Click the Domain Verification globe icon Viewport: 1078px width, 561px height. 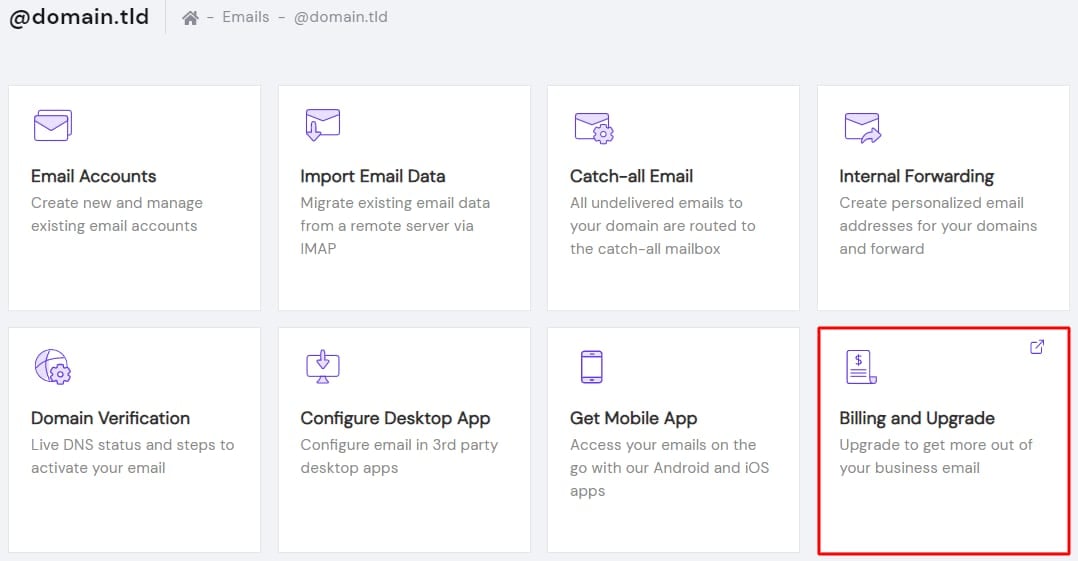pyautogui.click(x=53, y=367)
